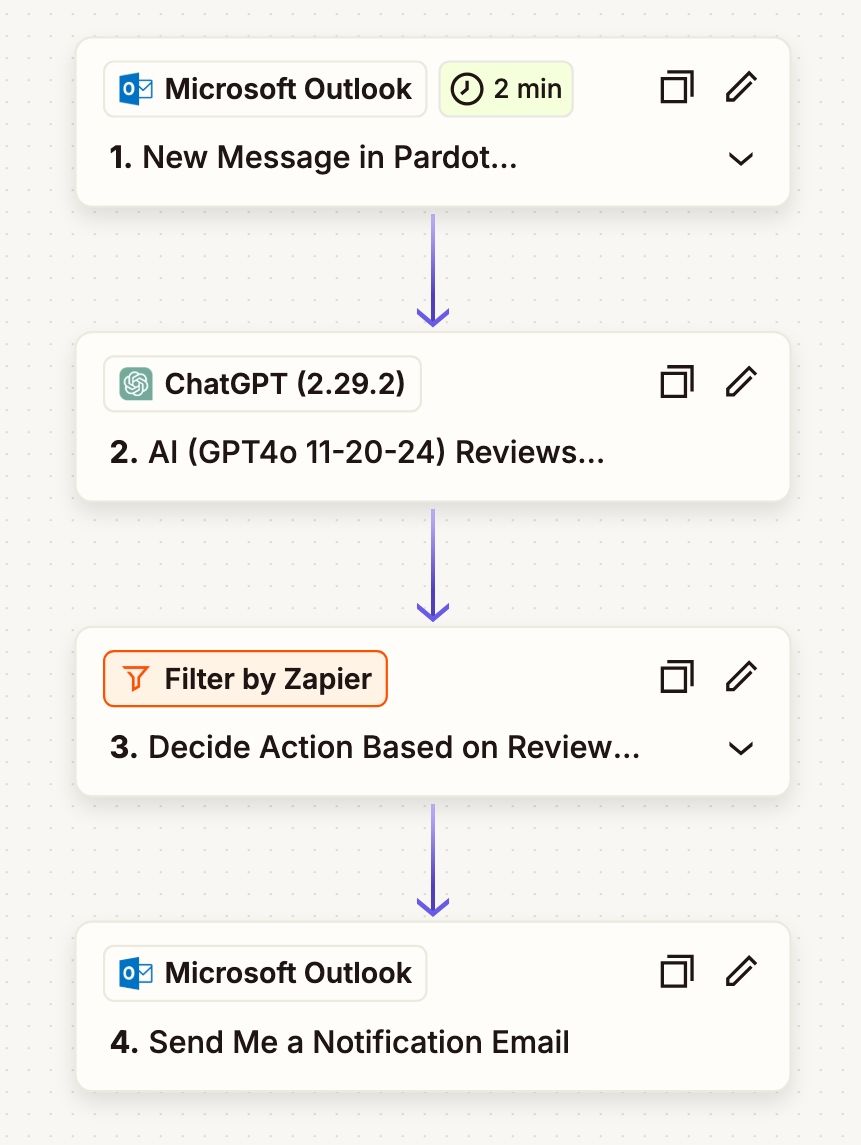Click pencil icon on Send Me a Notification step
Viewport: 861px width, 1145px height.
741,971
